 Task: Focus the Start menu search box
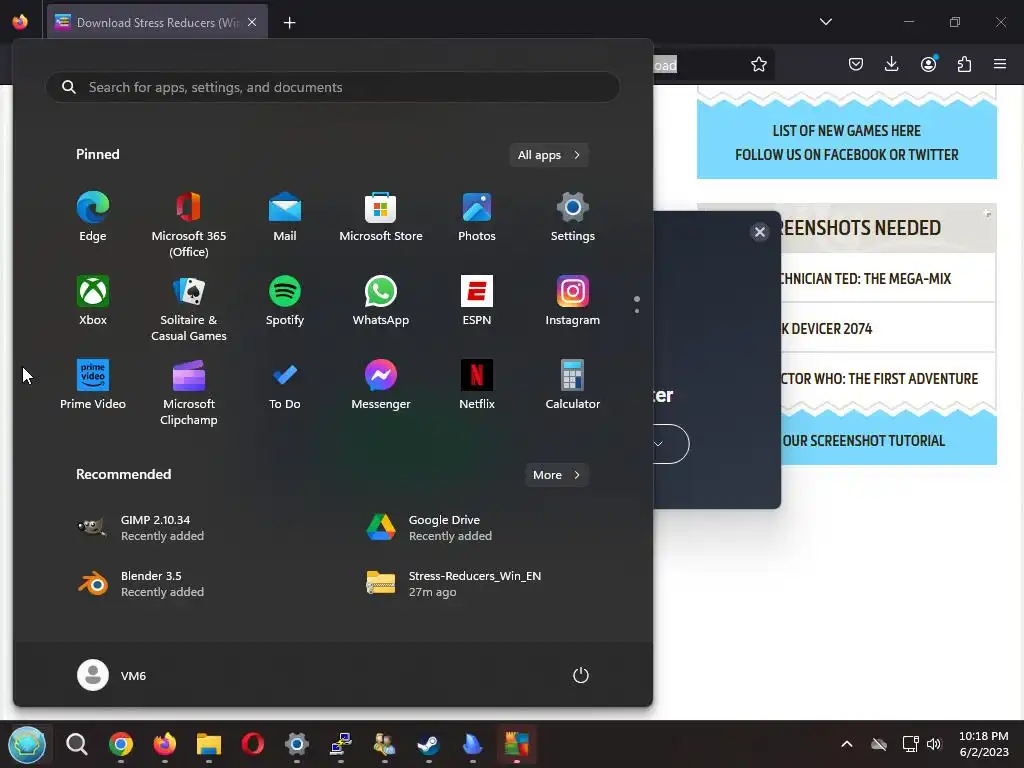pyautogui.click(x=333, y=87)
